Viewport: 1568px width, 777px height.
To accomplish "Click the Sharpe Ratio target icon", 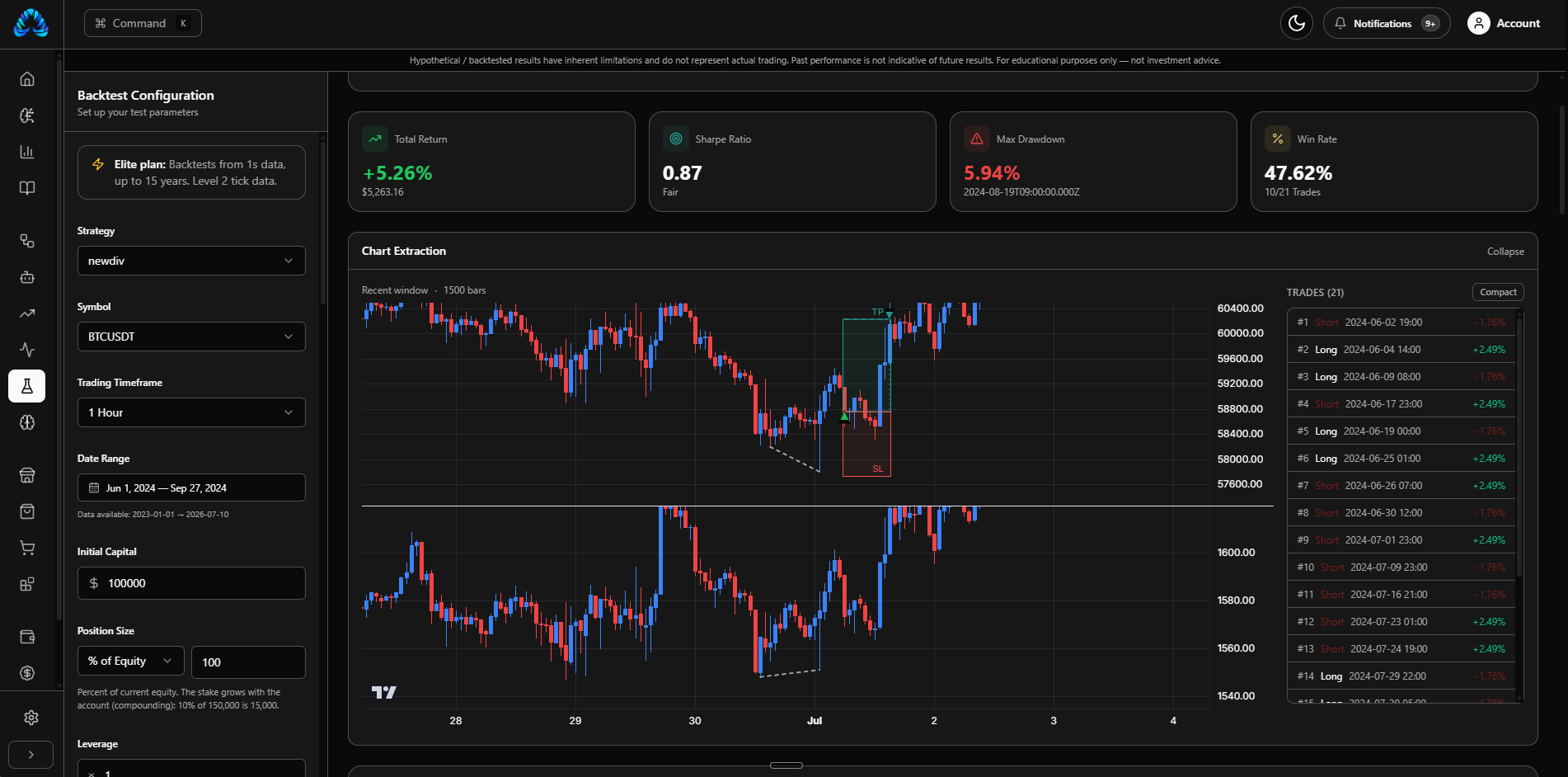I will (676, 139).
